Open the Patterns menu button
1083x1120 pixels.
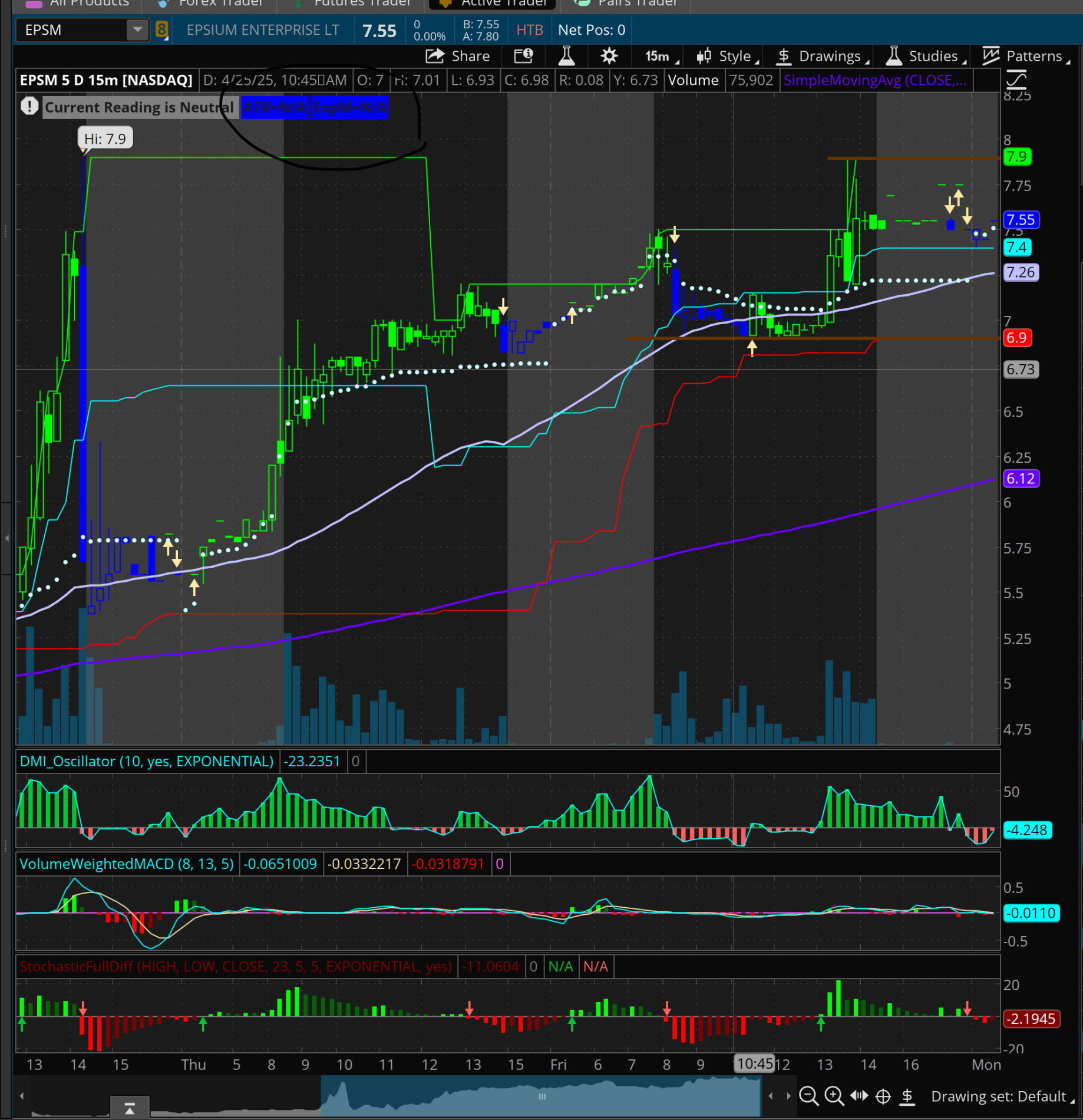point(1026,57)
